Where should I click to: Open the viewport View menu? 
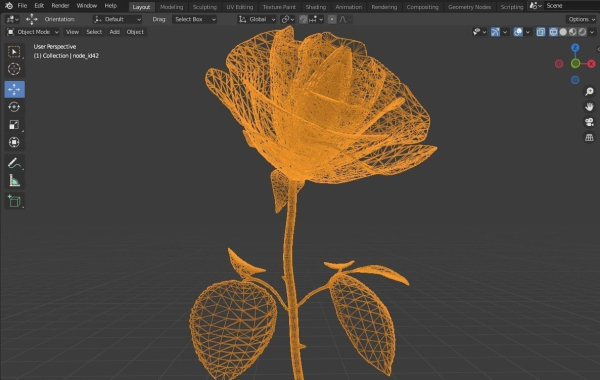click(x=72, y=32)
